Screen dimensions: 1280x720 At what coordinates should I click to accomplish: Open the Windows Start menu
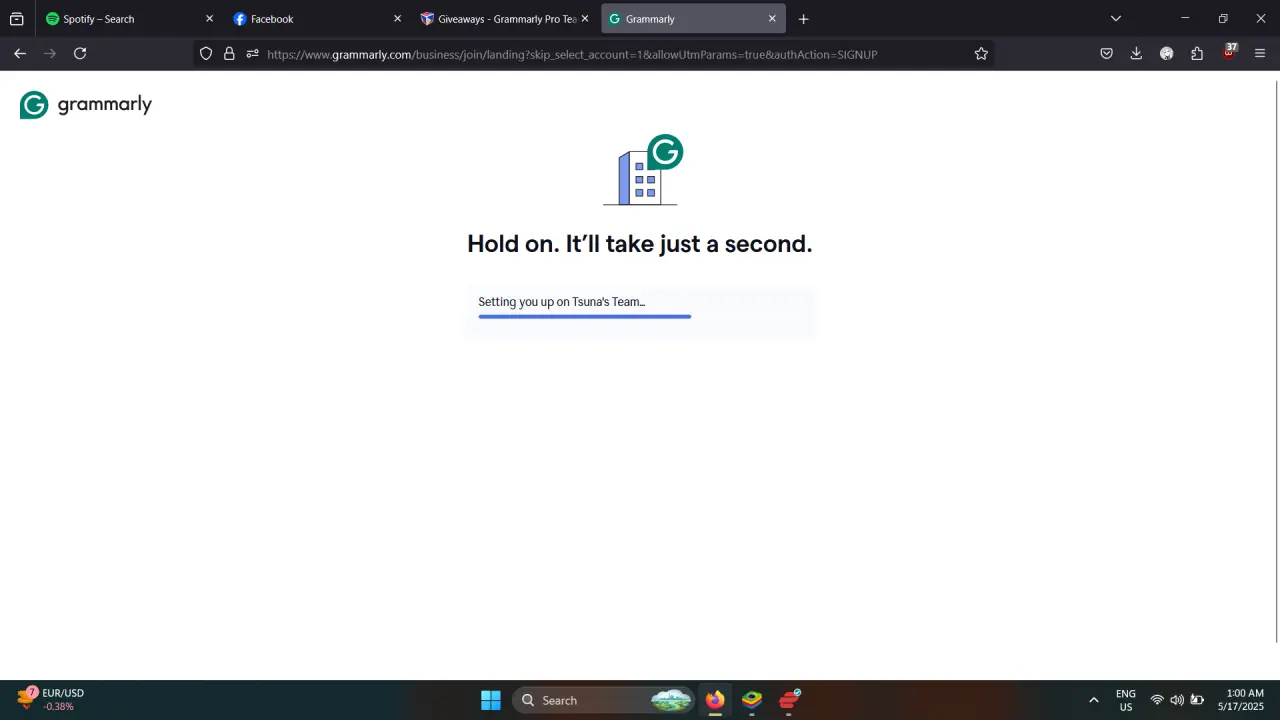coord(491,700)
